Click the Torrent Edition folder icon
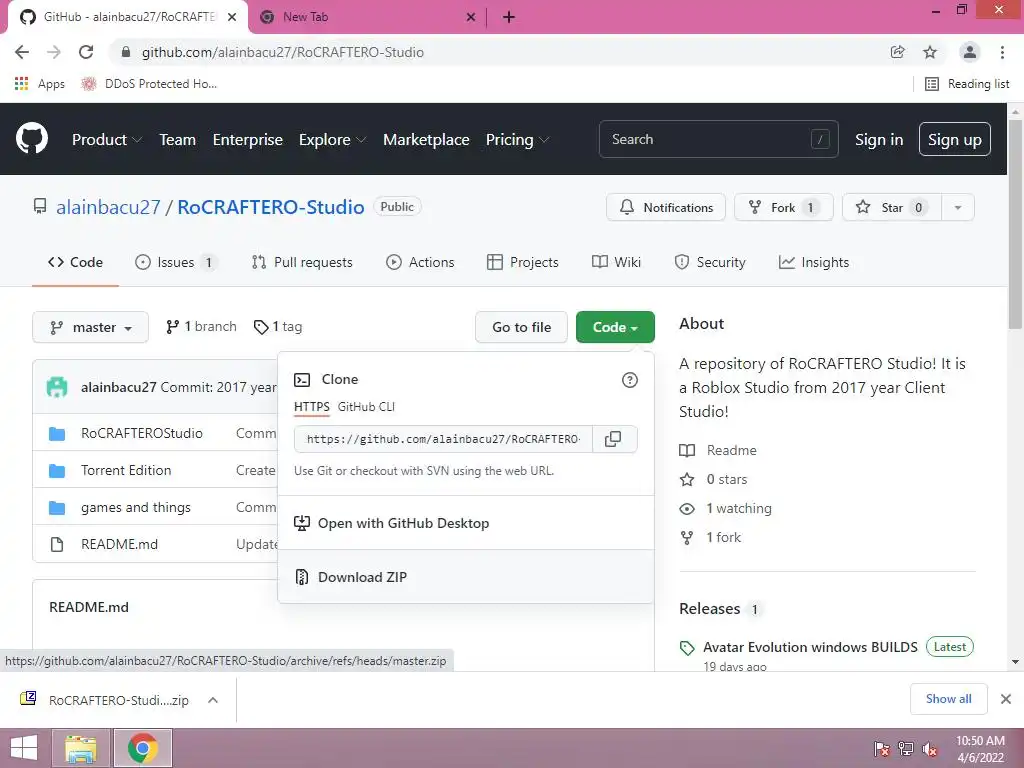1024x768 pixels. coord(57,470)
